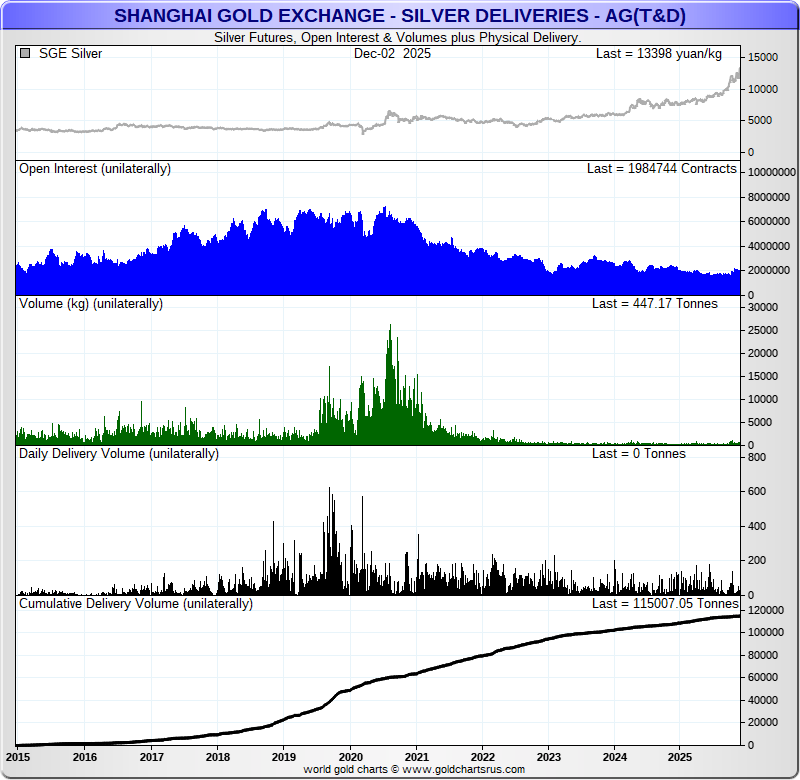Click the 'Open Interest (unilaterally)' panel label
This screenshot has width=800, height=780.
[95, 169]
